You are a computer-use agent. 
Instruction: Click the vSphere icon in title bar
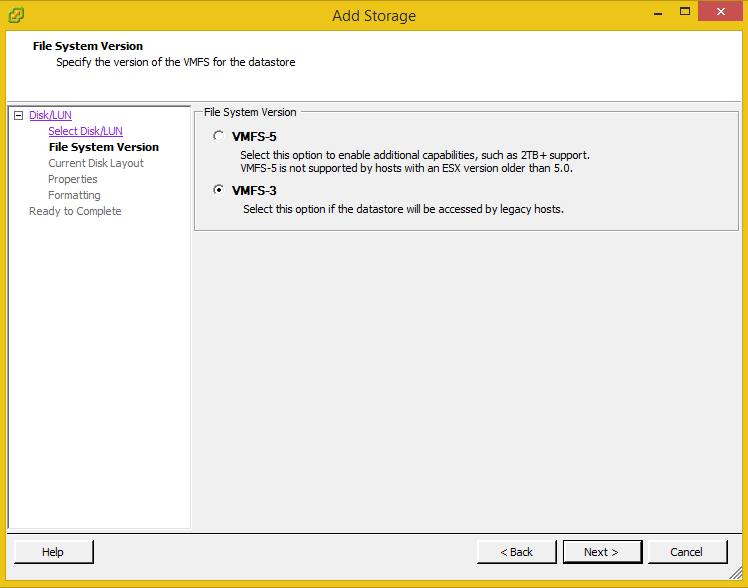click(x=16, y=15)
